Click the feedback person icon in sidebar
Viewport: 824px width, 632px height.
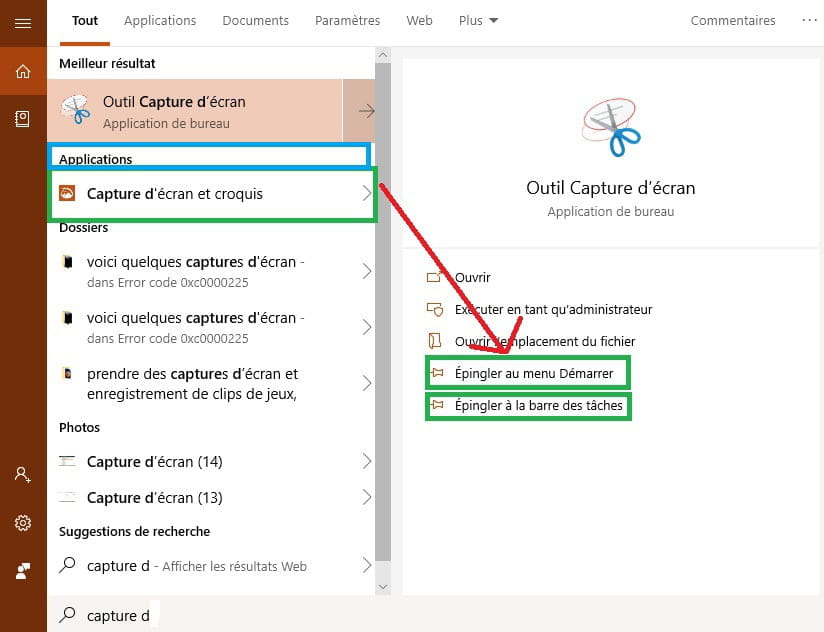tap(23, 571)
